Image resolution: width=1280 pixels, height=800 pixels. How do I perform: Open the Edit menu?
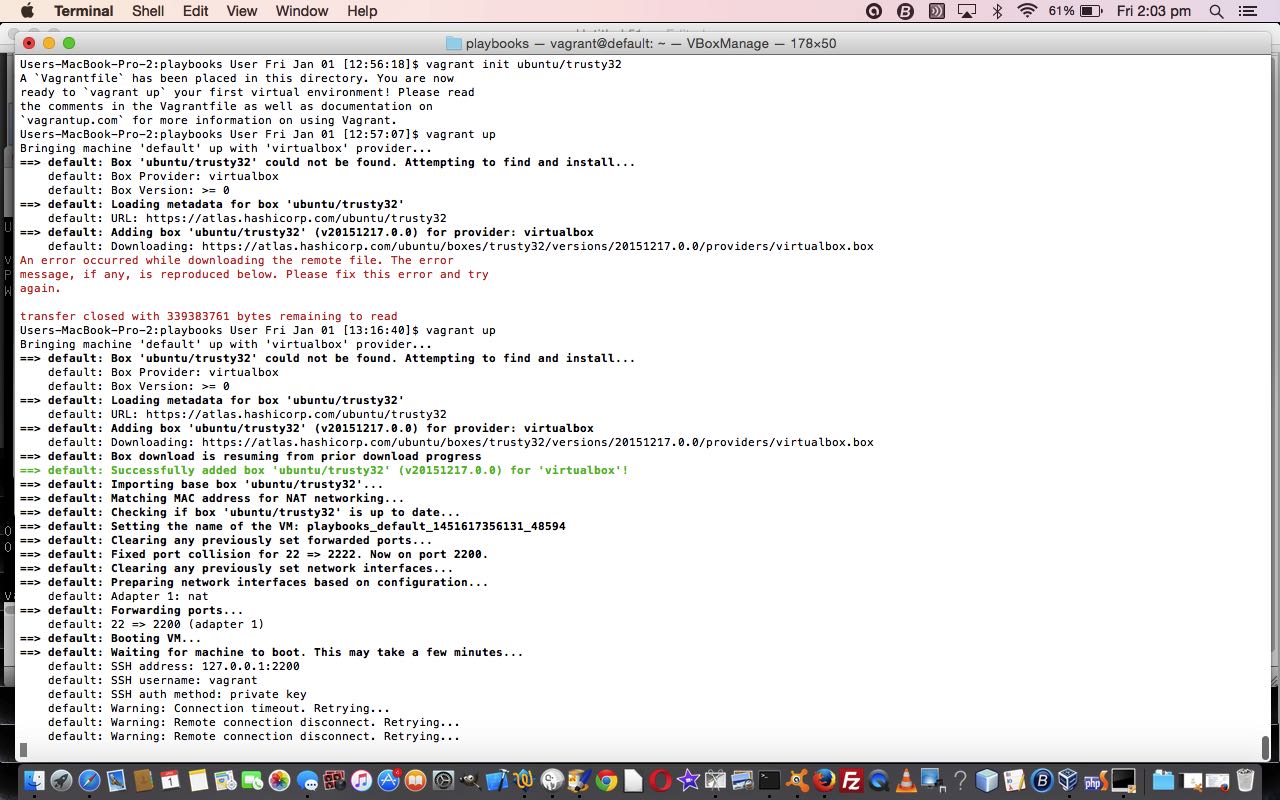195,11
